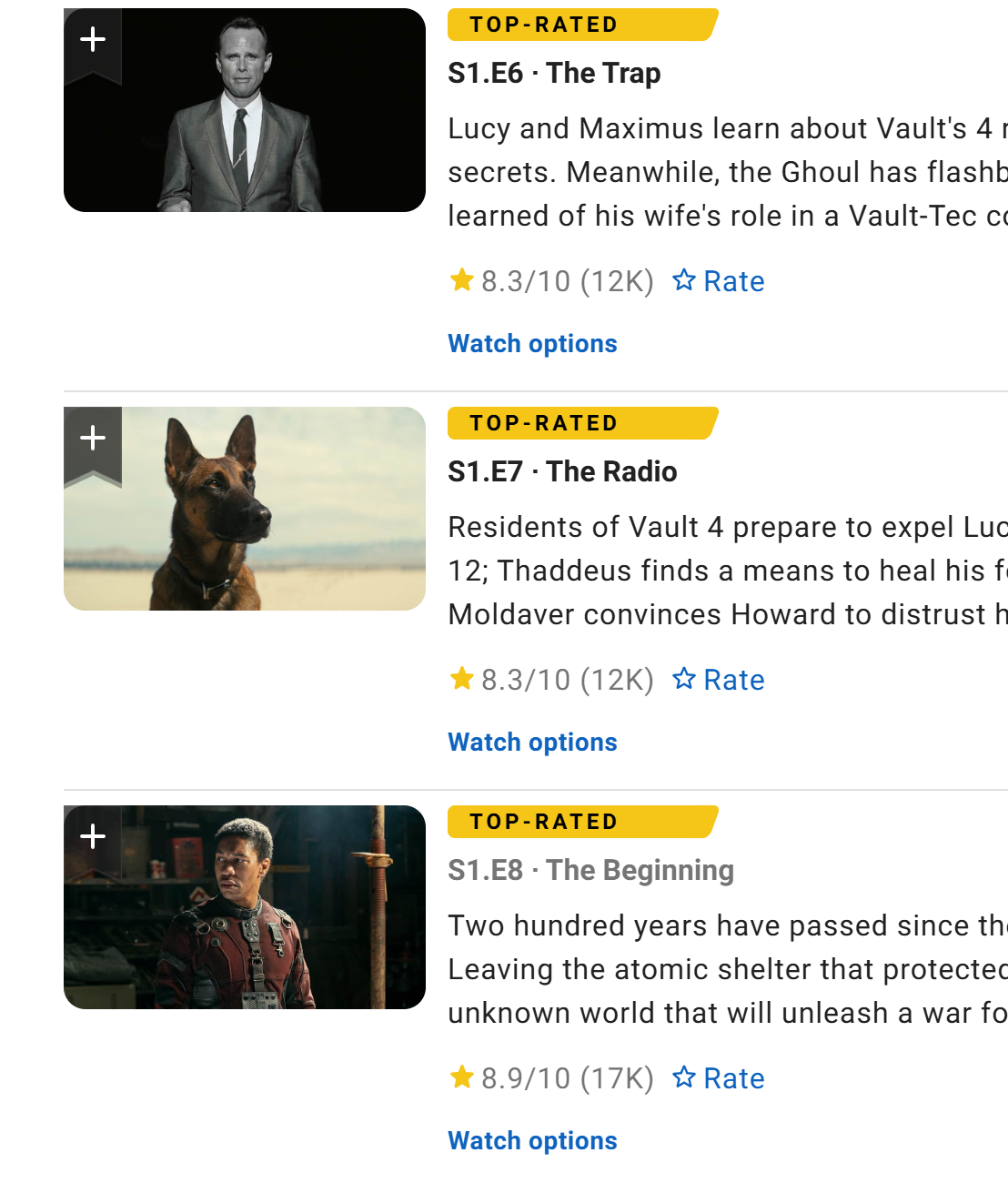The height and width of the screenshot is (1193, 1008).
Task: Open episode title S1.E8 The Beginning
Action: [x=590, y=871]
